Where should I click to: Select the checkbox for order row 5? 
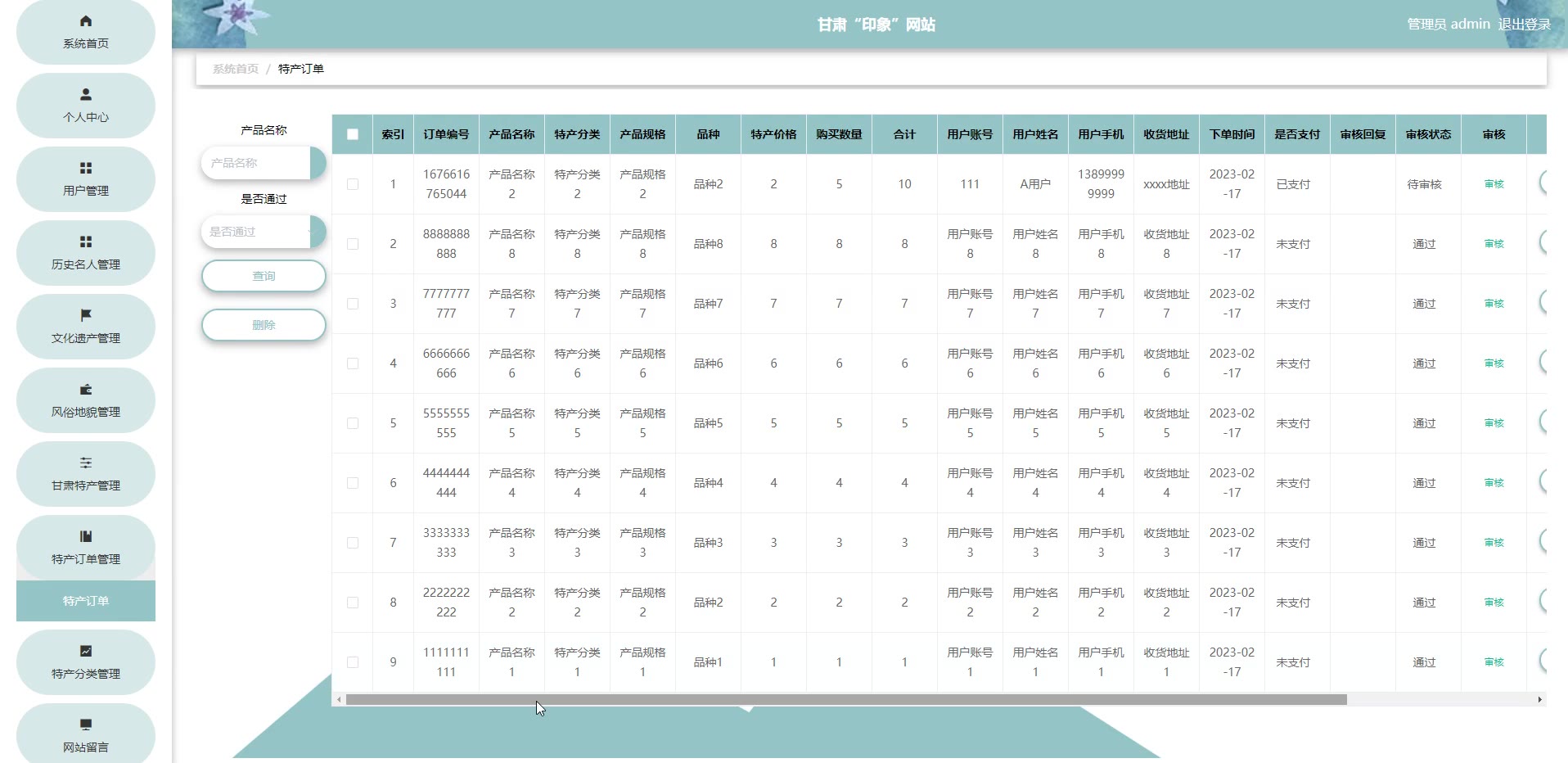353,423
